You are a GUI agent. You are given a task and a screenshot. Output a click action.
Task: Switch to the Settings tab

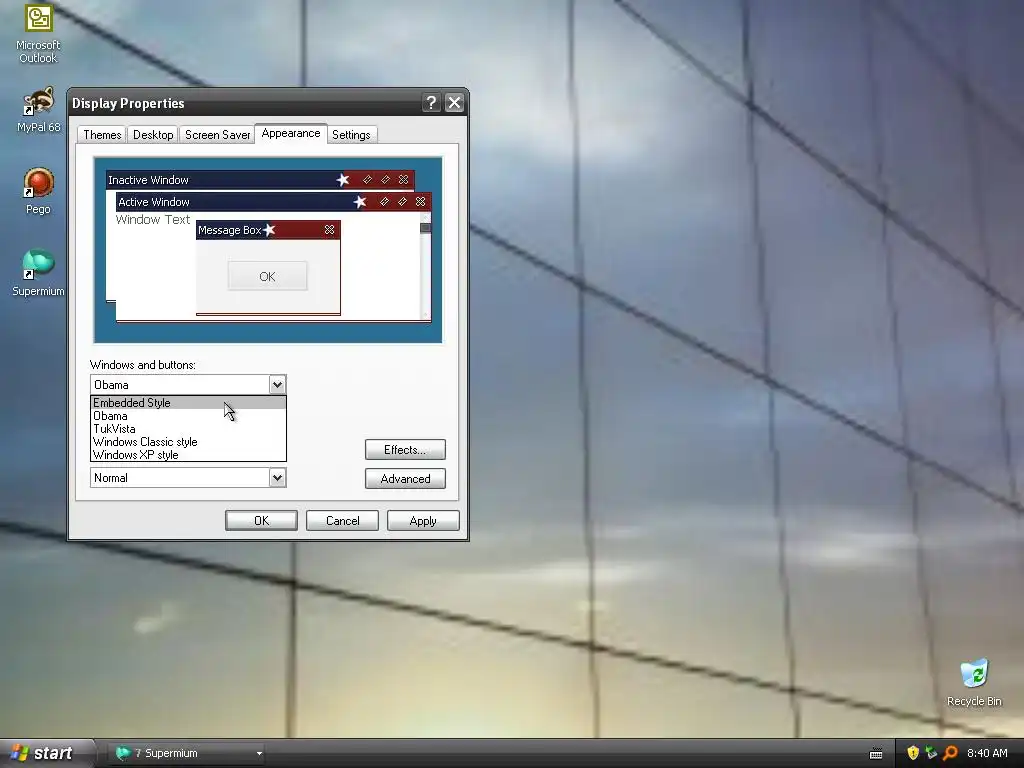pos(351,135)
